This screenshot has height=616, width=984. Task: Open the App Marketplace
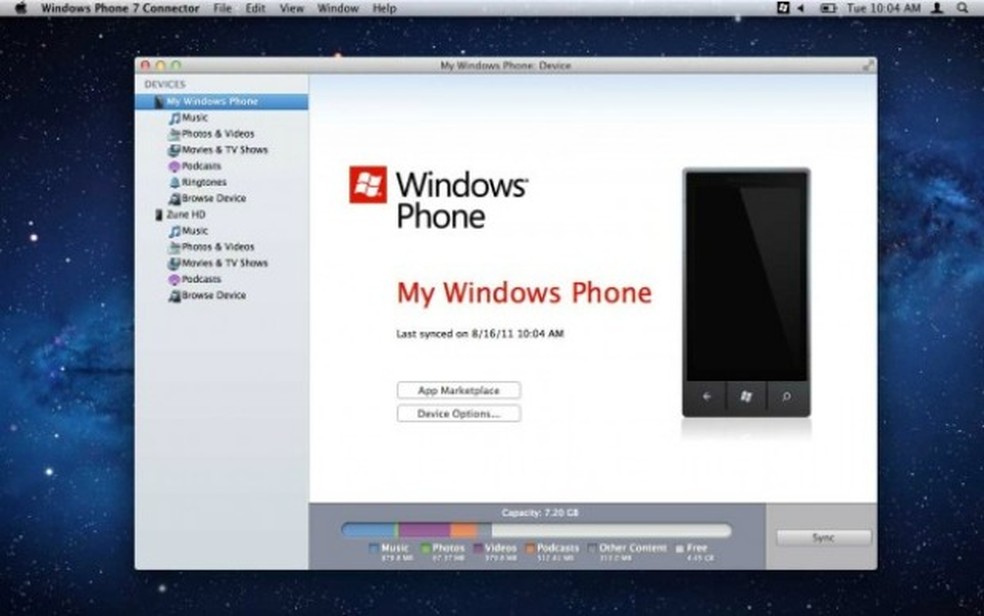(458, 390)
